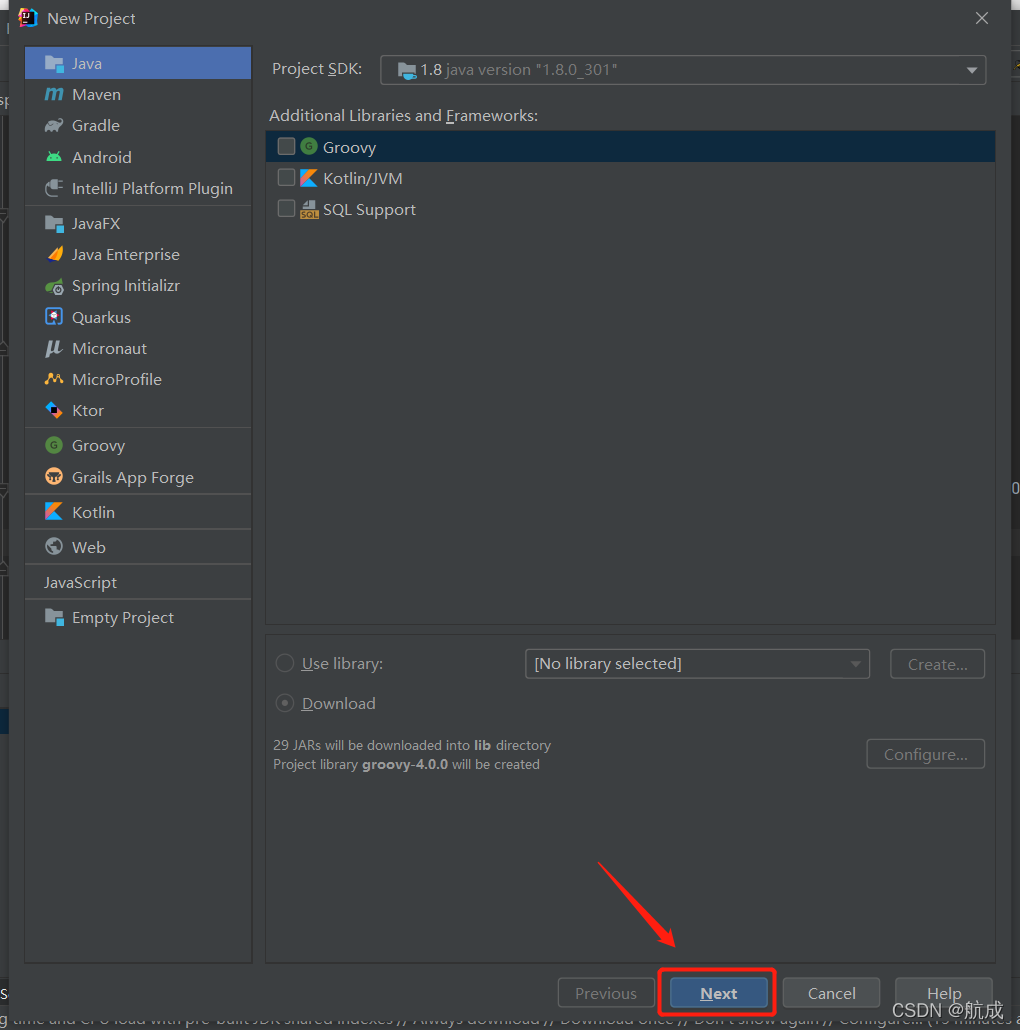Click the Kotlin label in sidebar
1020x1030 pixels.
(93, 512)
